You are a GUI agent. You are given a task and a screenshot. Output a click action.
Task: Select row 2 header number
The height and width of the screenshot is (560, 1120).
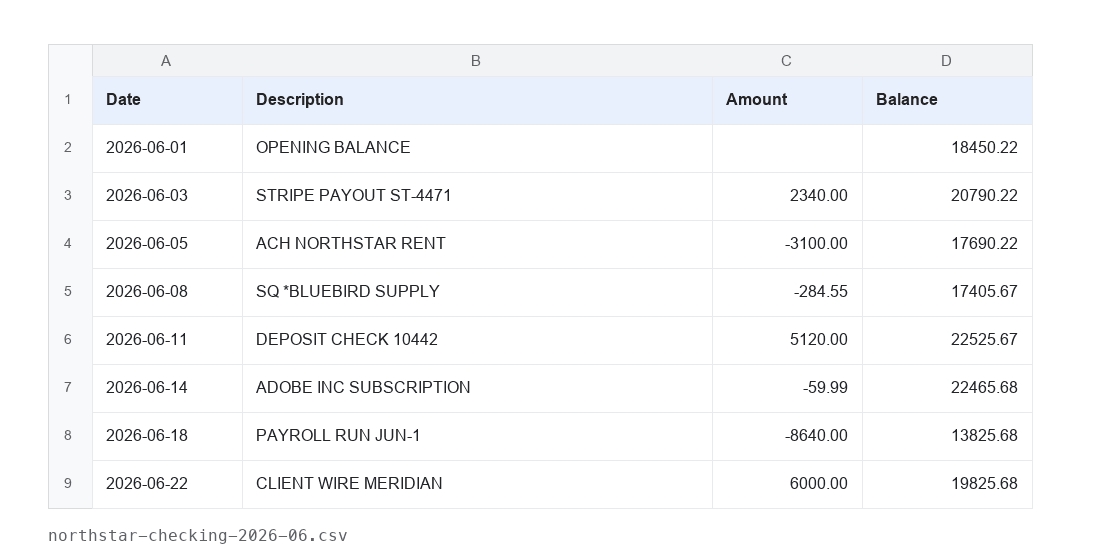pyautogui.click(x=70, y=149)
